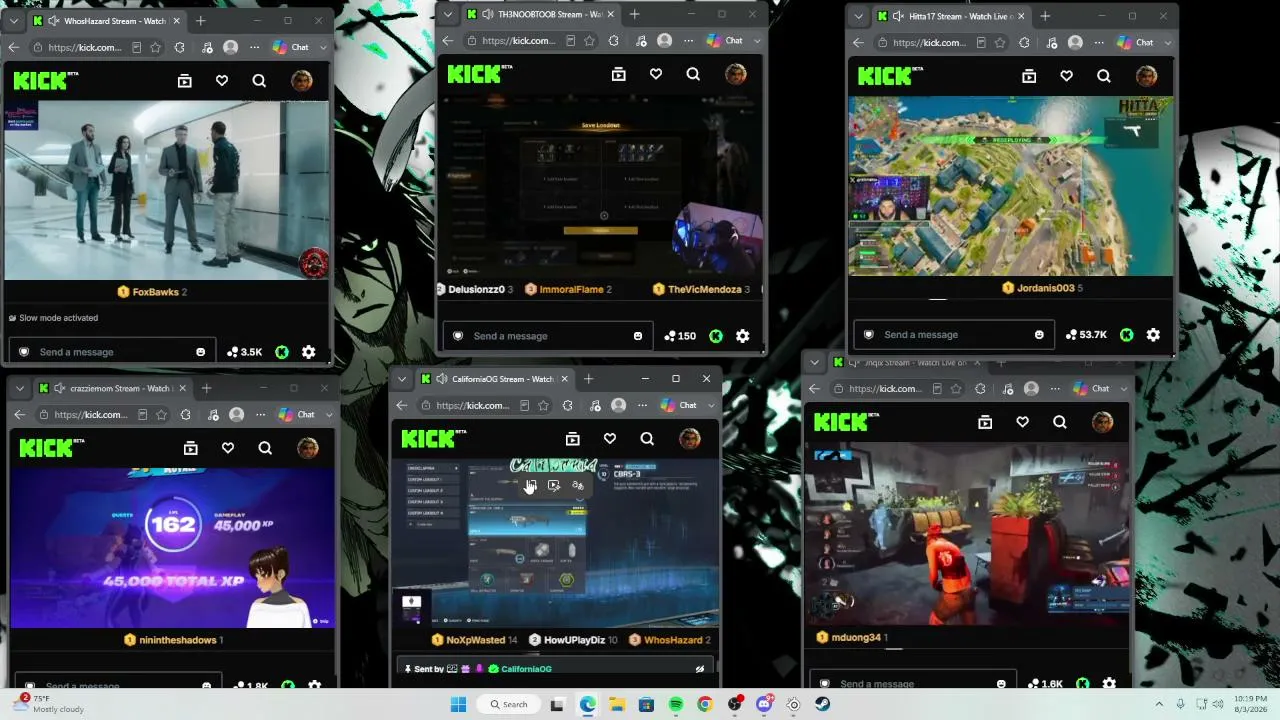Mute the TH3NOOBTOOB Stream tab audio
Screen dimensions: 1280x720
pyautogui.click(x=487, y=14)
